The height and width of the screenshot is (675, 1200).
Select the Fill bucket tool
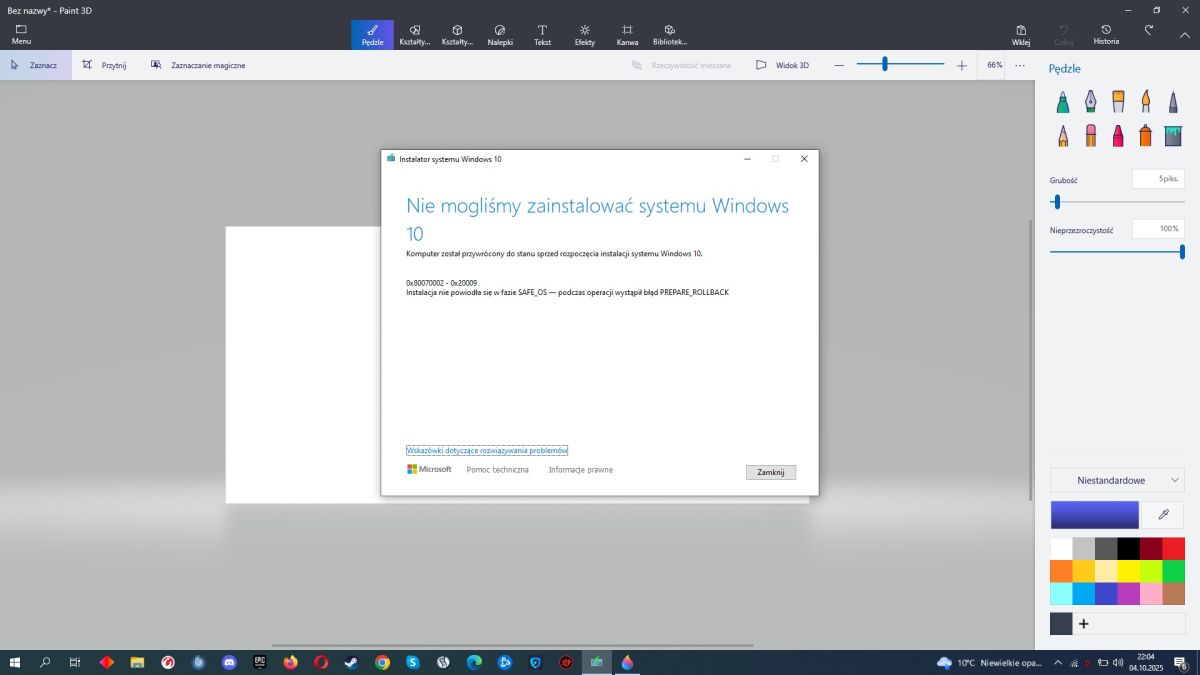point(1173,135)
